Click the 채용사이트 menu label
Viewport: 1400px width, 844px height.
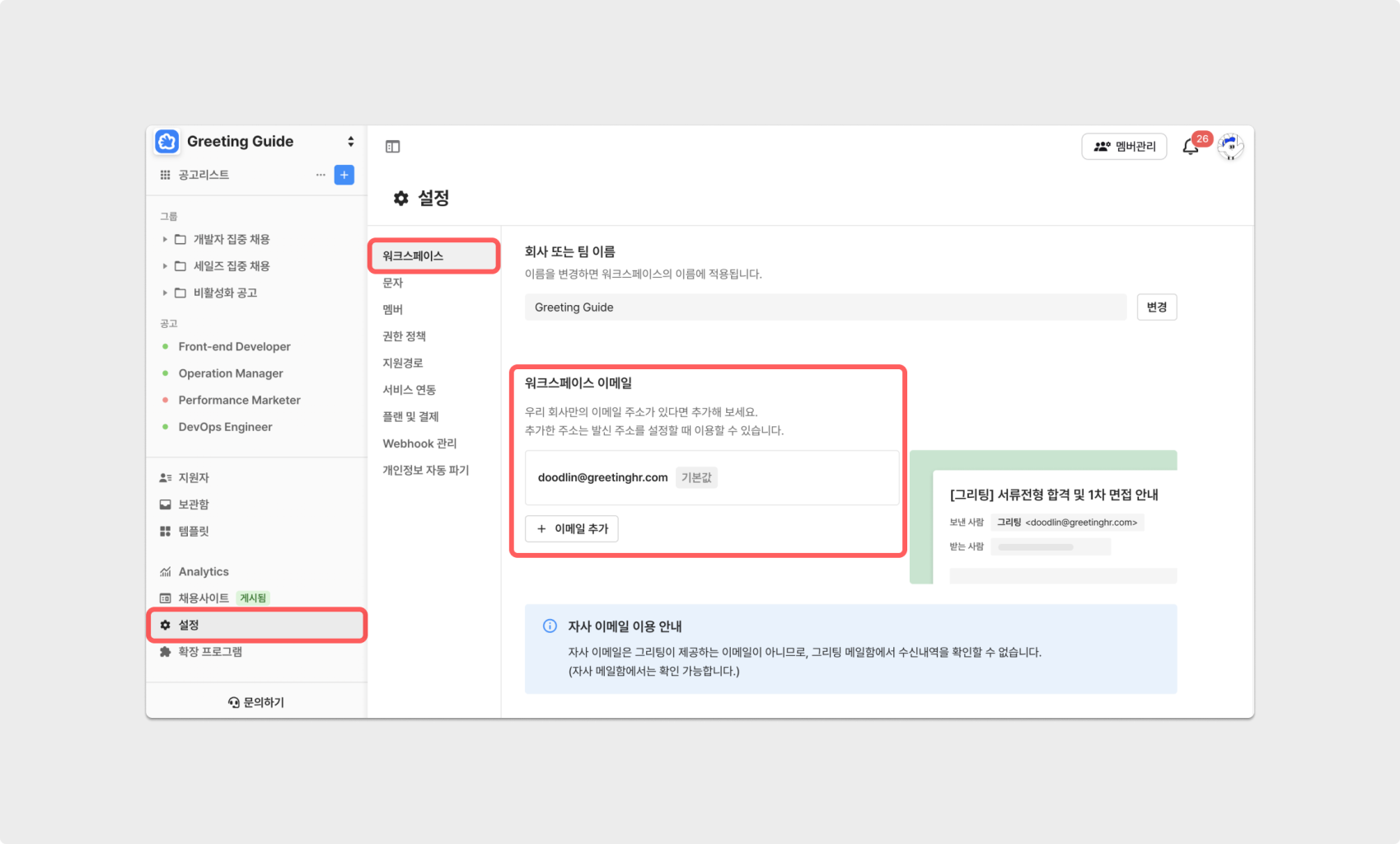(x=204, y=598)
